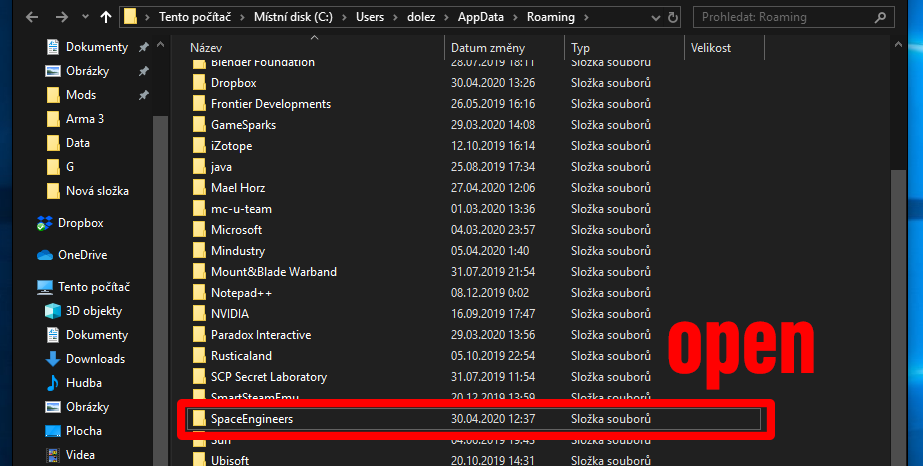Select Frontier Developments folder

(474, 104)
